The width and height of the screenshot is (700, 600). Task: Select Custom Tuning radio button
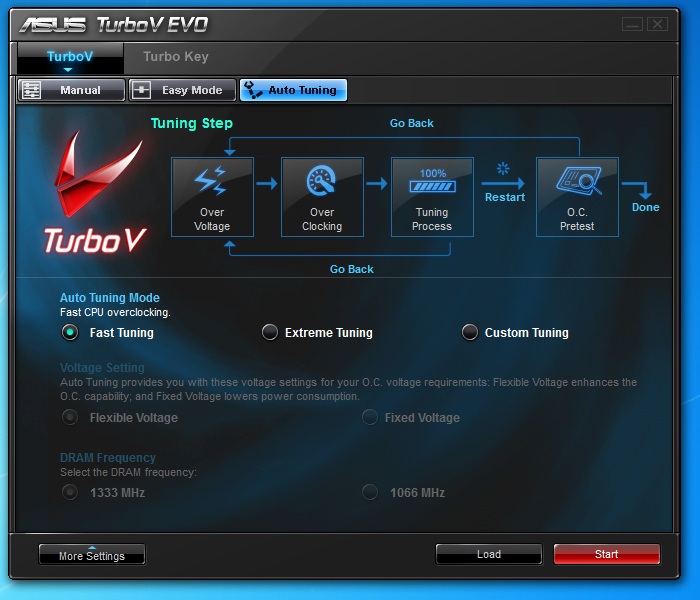coord(470,332)
